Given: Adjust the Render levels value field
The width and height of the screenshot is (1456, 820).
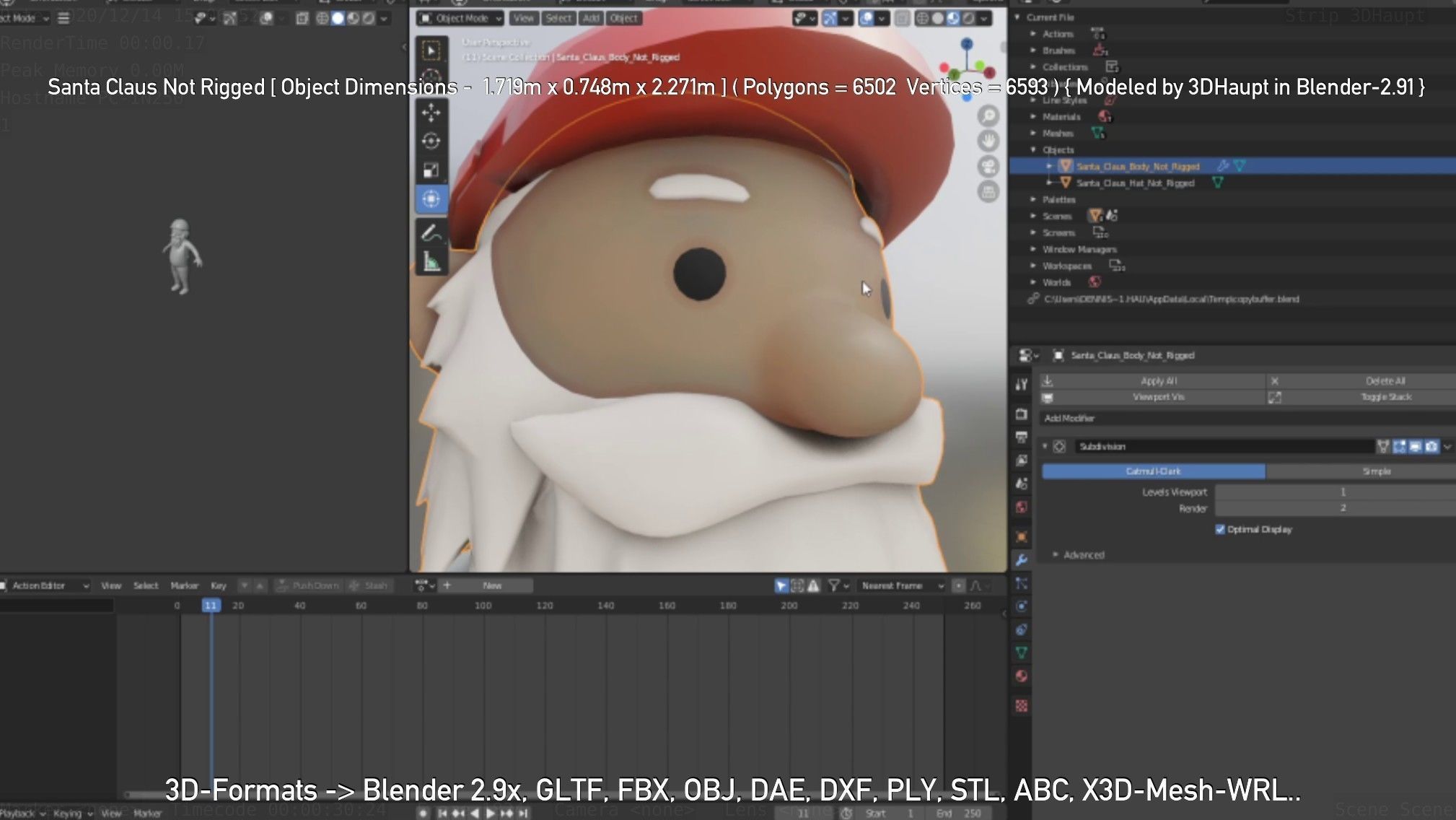Looking at the screenshot, I should 1336,508.
